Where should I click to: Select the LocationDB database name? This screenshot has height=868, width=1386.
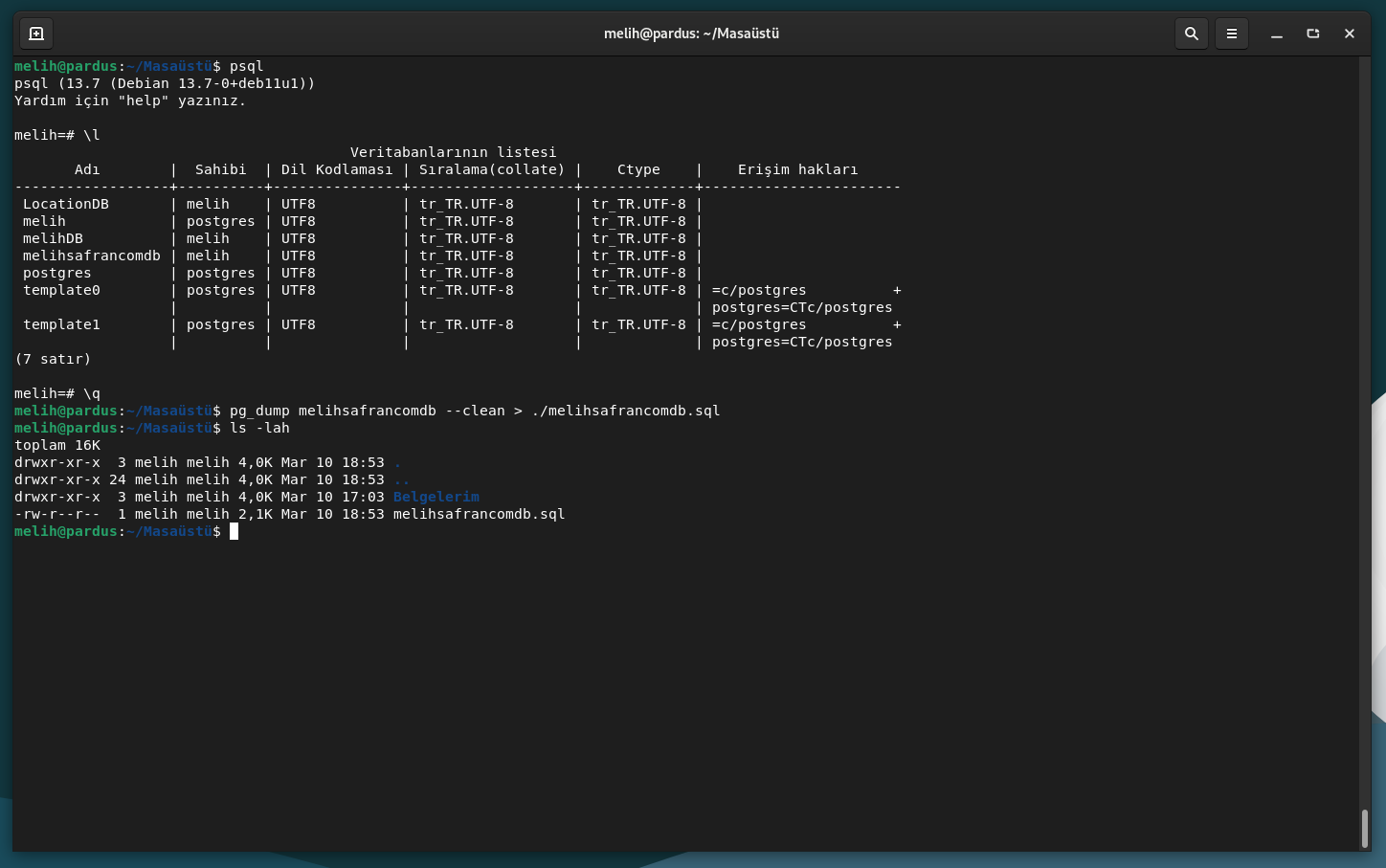tap(66, 204)
